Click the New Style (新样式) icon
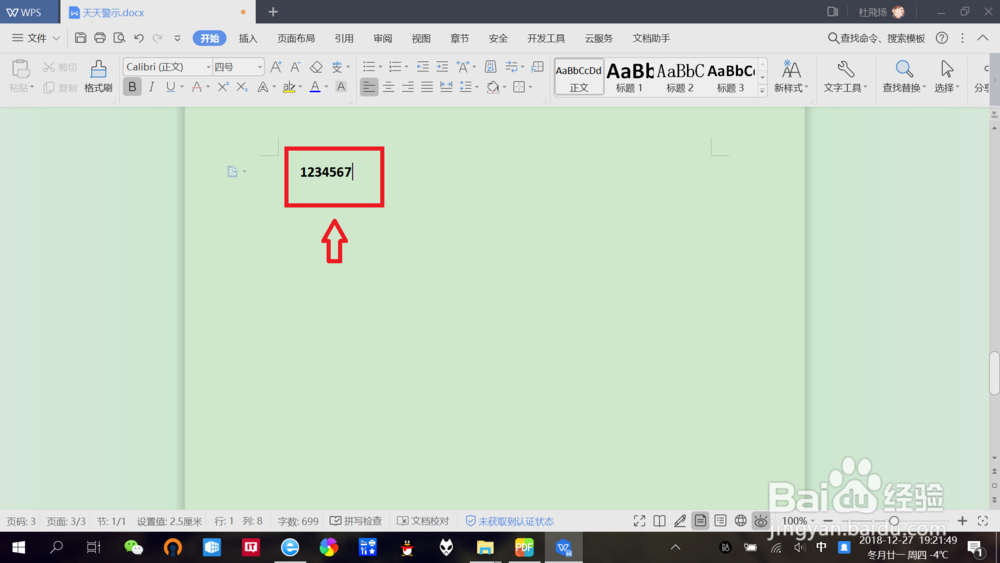The height and width of the screenshot is (563, 1000). pos(791,77)
